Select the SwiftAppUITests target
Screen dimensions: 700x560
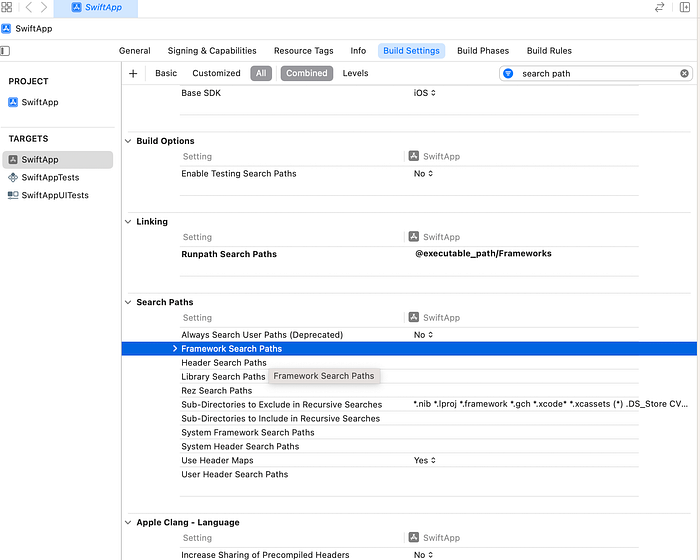click(48, 196)
